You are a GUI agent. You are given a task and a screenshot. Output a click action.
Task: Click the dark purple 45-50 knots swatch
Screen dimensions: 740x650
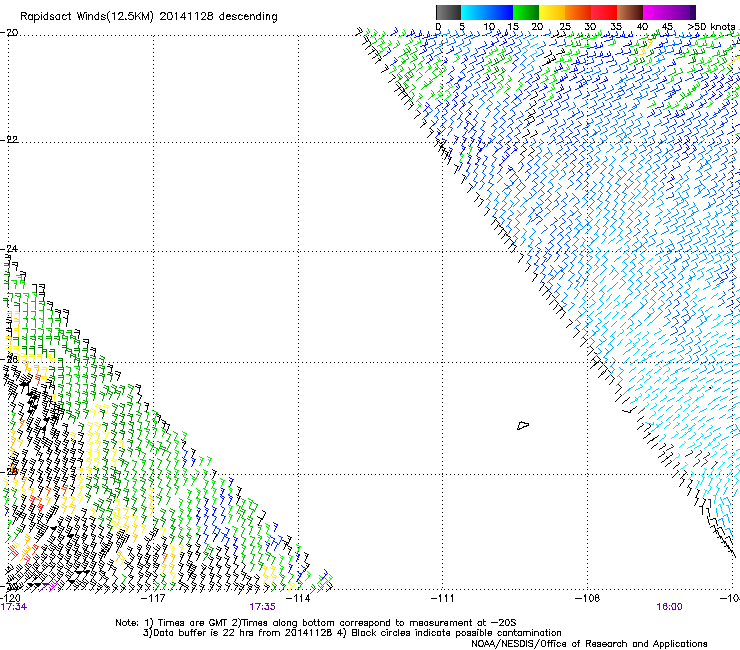(682, 12)
